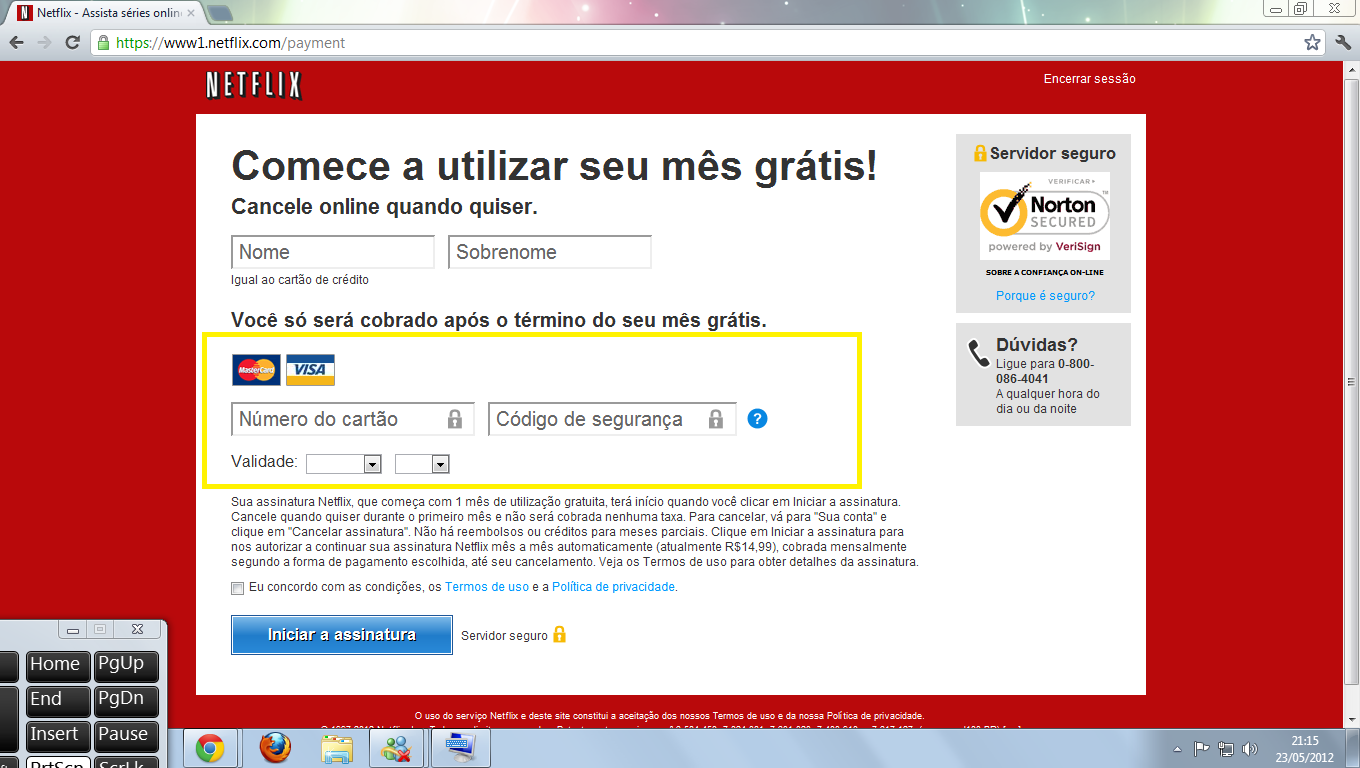Click the Cancele online quando quiser text
This screenshot has width=1360, height=768.
click(x=384, y=207)
